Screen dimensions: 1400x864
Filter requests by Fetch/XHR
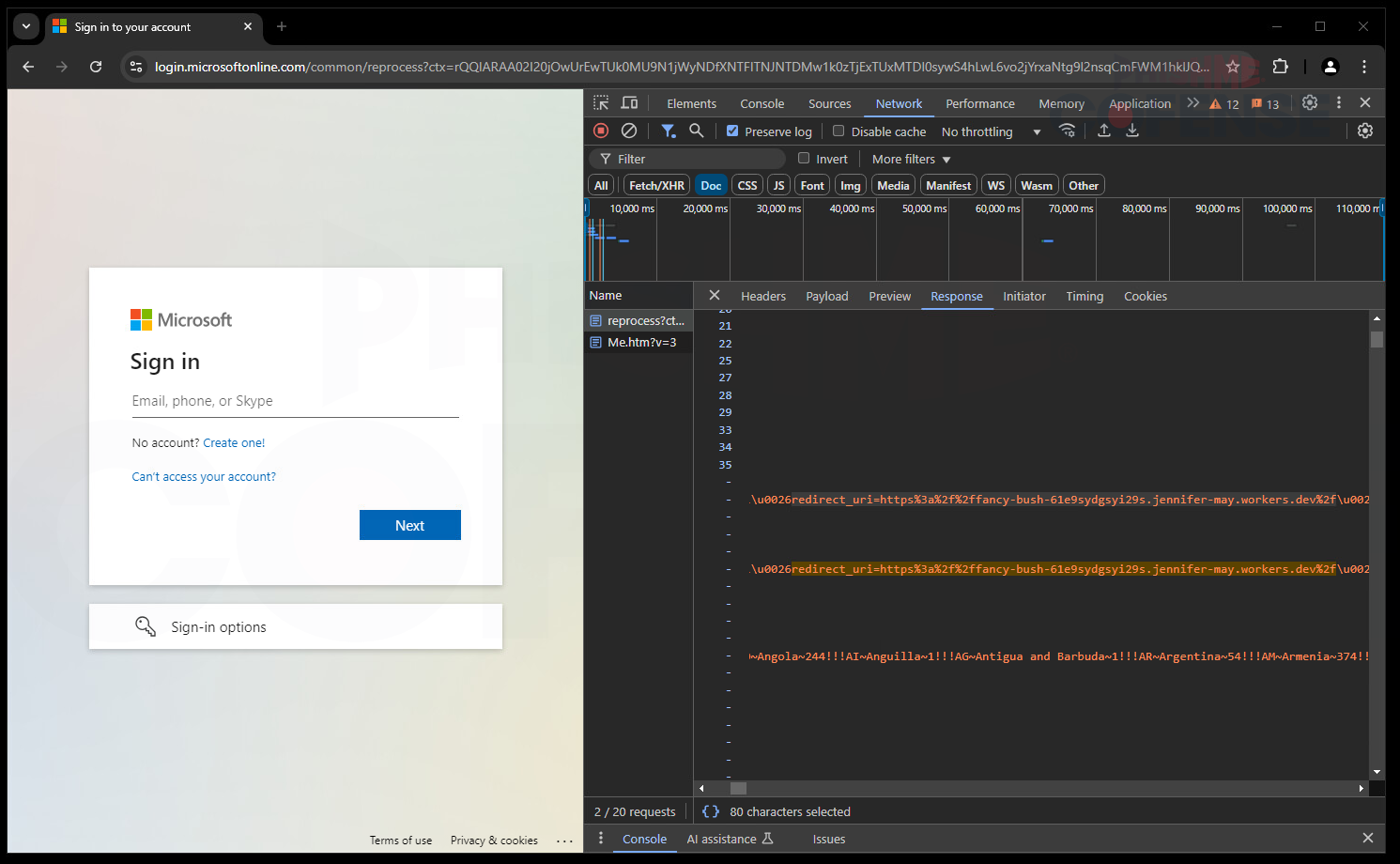click(x=656, y=185)
